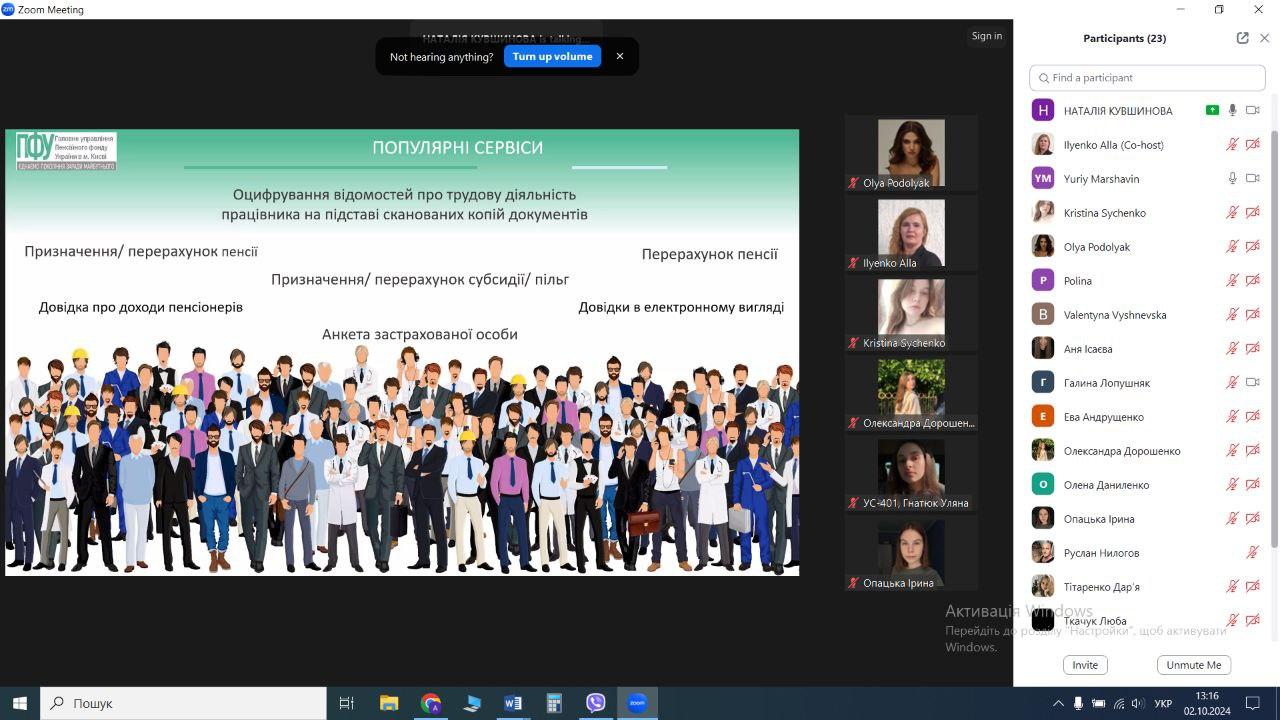Open the clock and date 13:16
Viewport: 1280px width, 720px height.
tap(1207, 703)
